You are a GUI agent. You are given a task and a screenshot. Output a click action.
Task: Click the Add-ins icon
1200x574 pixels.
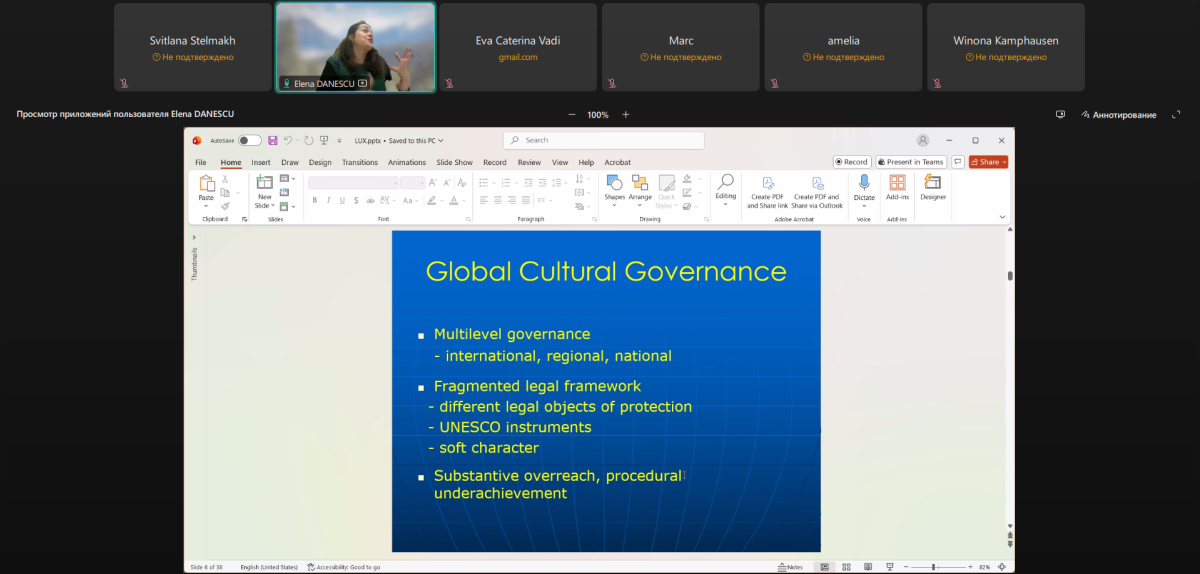tap(897, 183)
